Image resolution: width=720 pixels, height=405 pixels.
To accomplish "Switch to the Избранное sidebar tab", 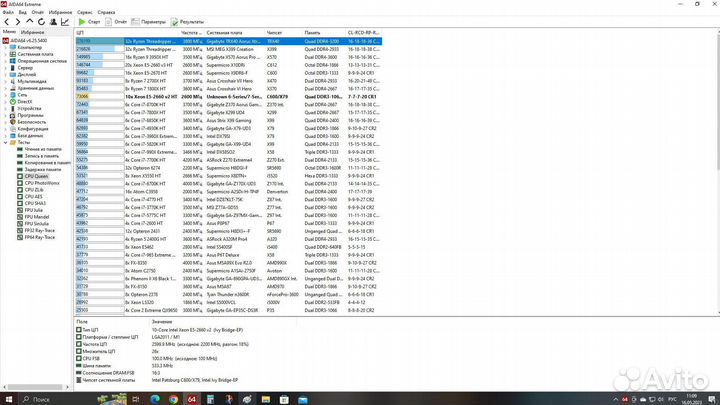I will pyautogui.click(x=33, y=32).
